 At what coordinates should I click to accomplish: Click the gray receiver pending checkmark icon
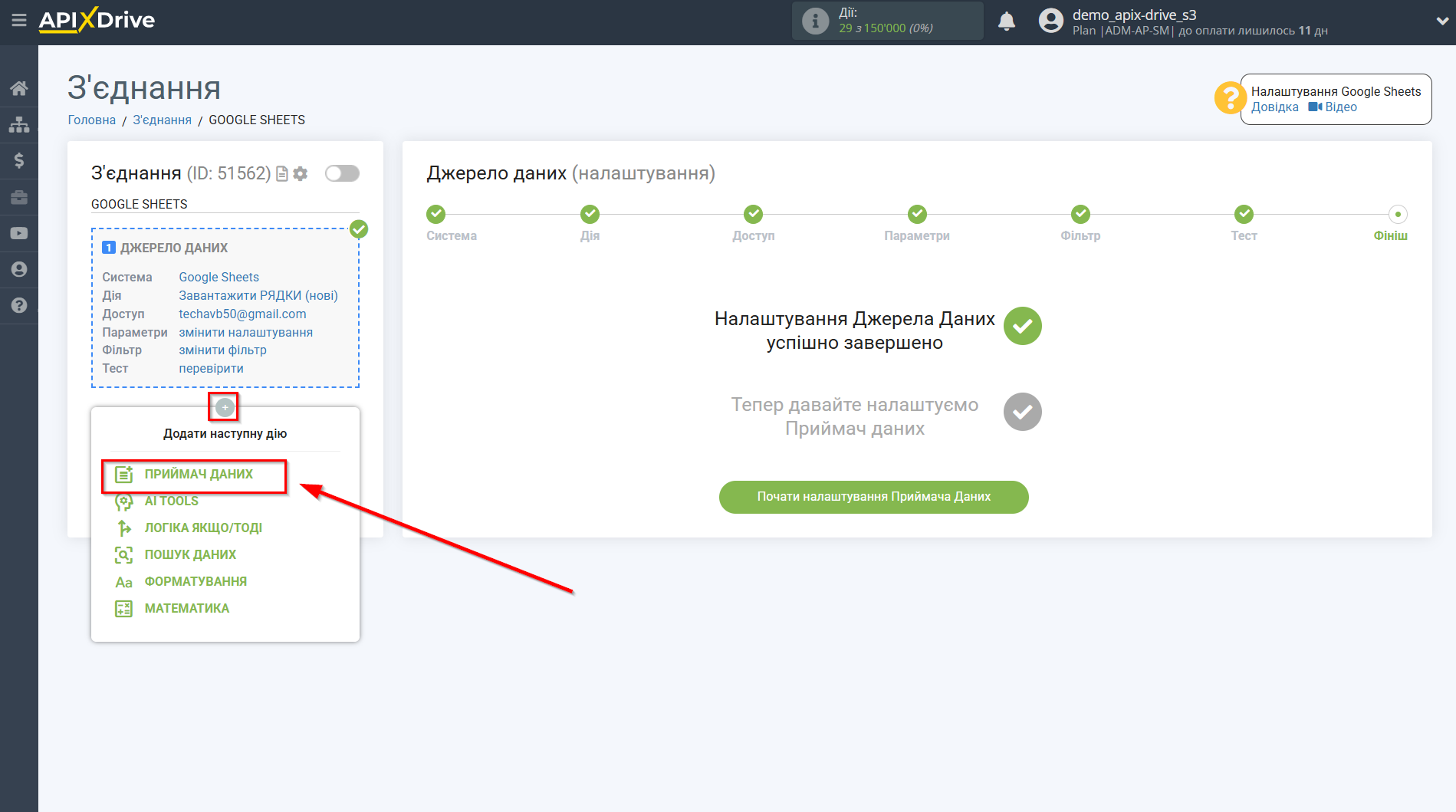1023,412
